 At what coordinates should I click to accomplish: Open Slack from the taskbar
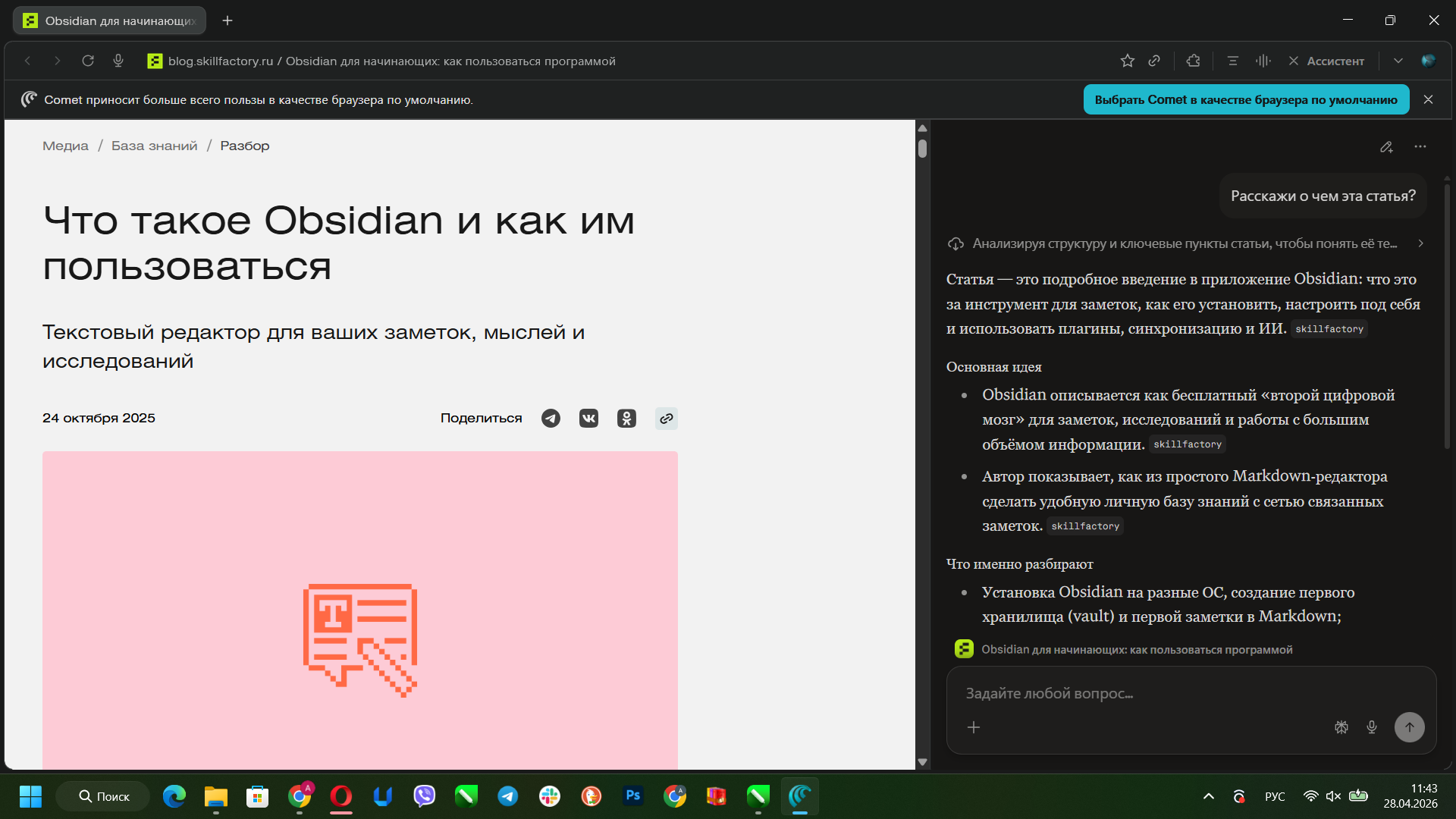pyautogui.click(x=550, y=796)
